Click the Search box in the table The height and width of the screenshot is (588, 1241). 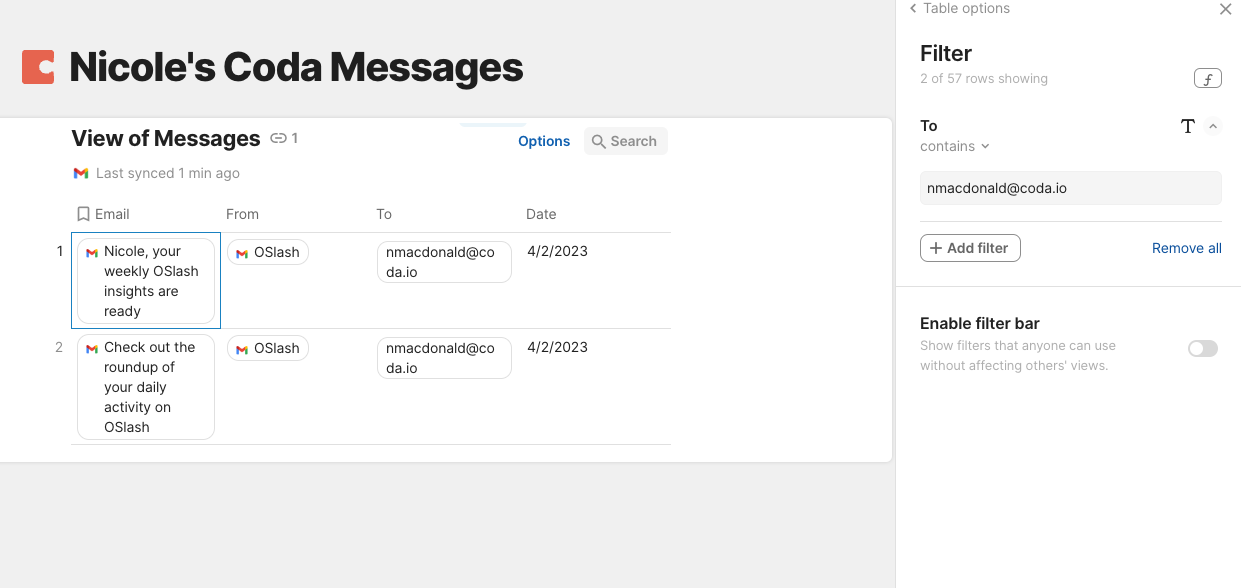click(625, 141)
